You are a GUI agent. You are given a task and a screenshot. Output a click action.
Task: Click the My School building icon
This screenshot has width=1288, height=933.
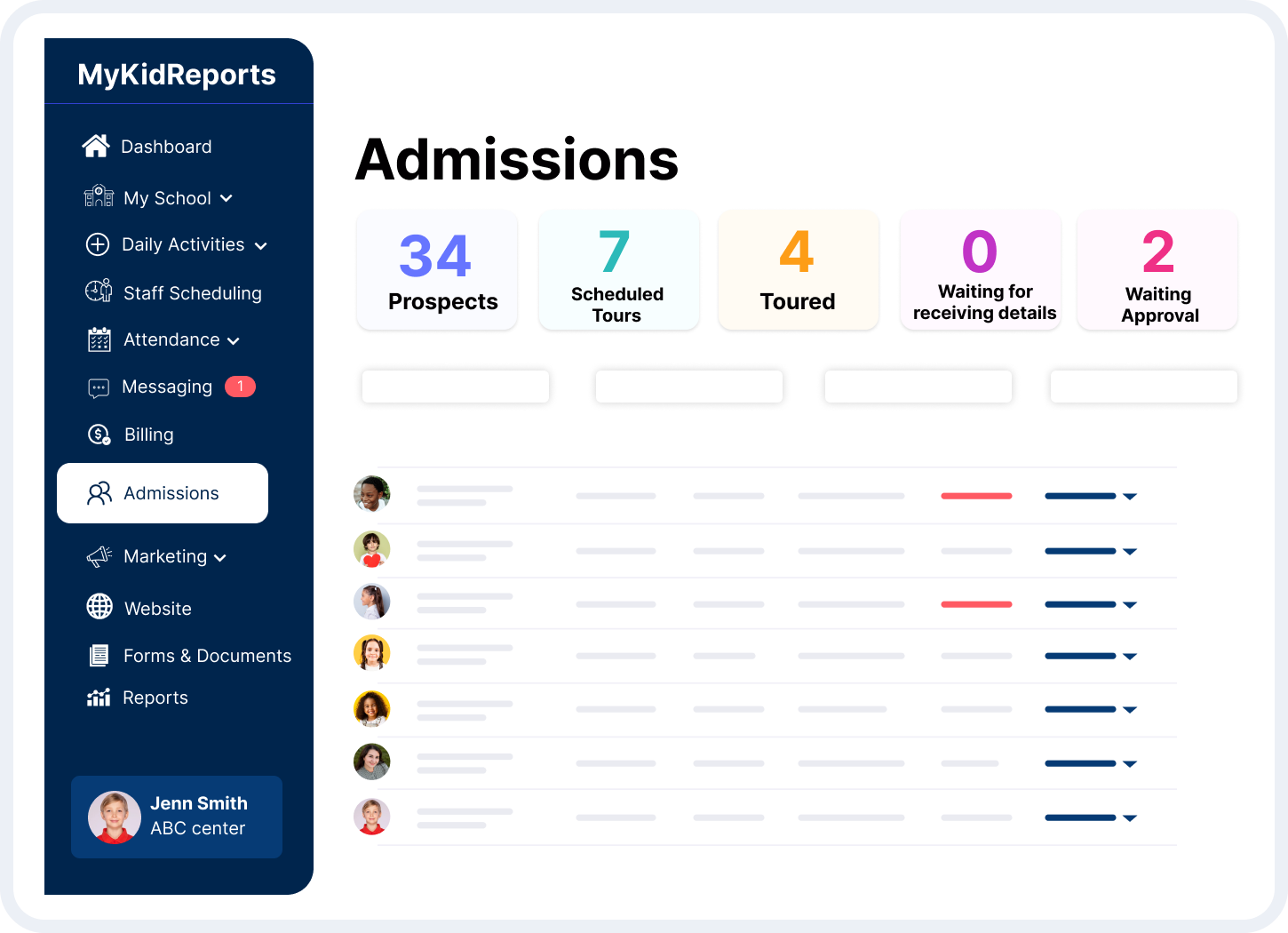(x=99, y=196)
